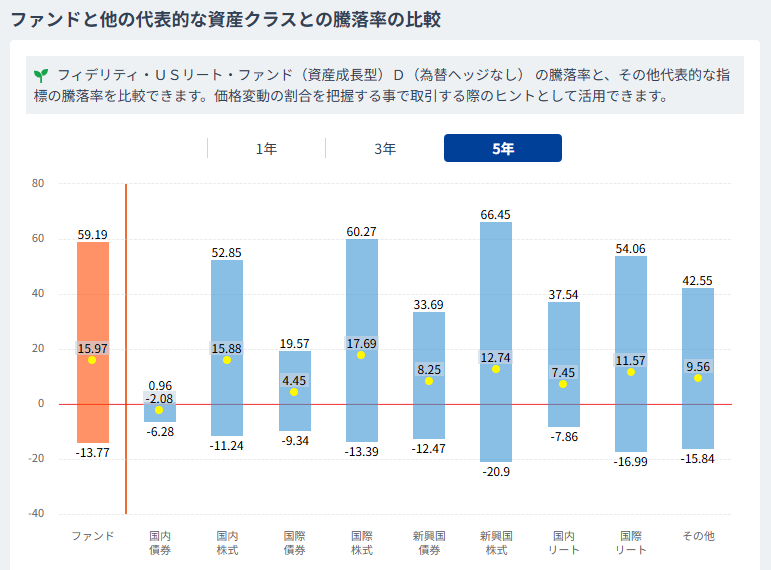Click the 33.69 value label
771x570 pixels.
pos(428,305)
